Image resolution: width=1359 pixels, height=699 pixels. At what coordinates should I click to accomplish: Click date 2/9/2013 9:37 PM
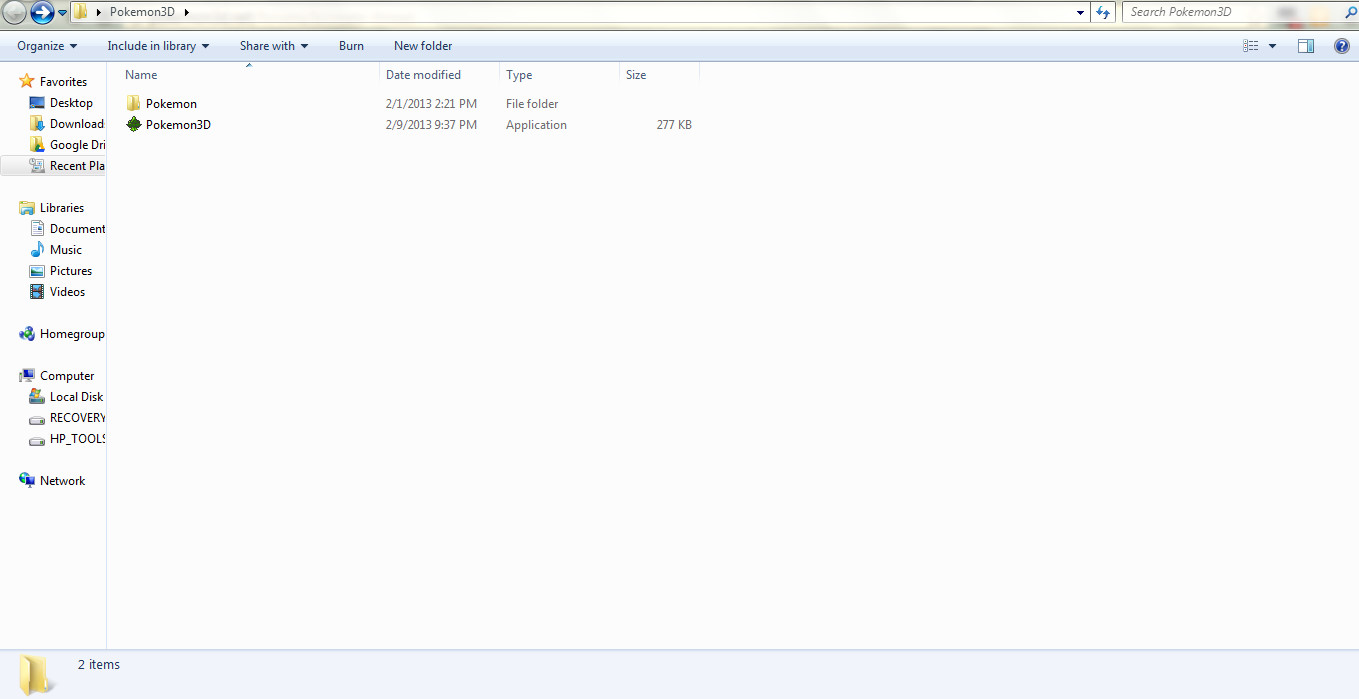coord(431,125)
